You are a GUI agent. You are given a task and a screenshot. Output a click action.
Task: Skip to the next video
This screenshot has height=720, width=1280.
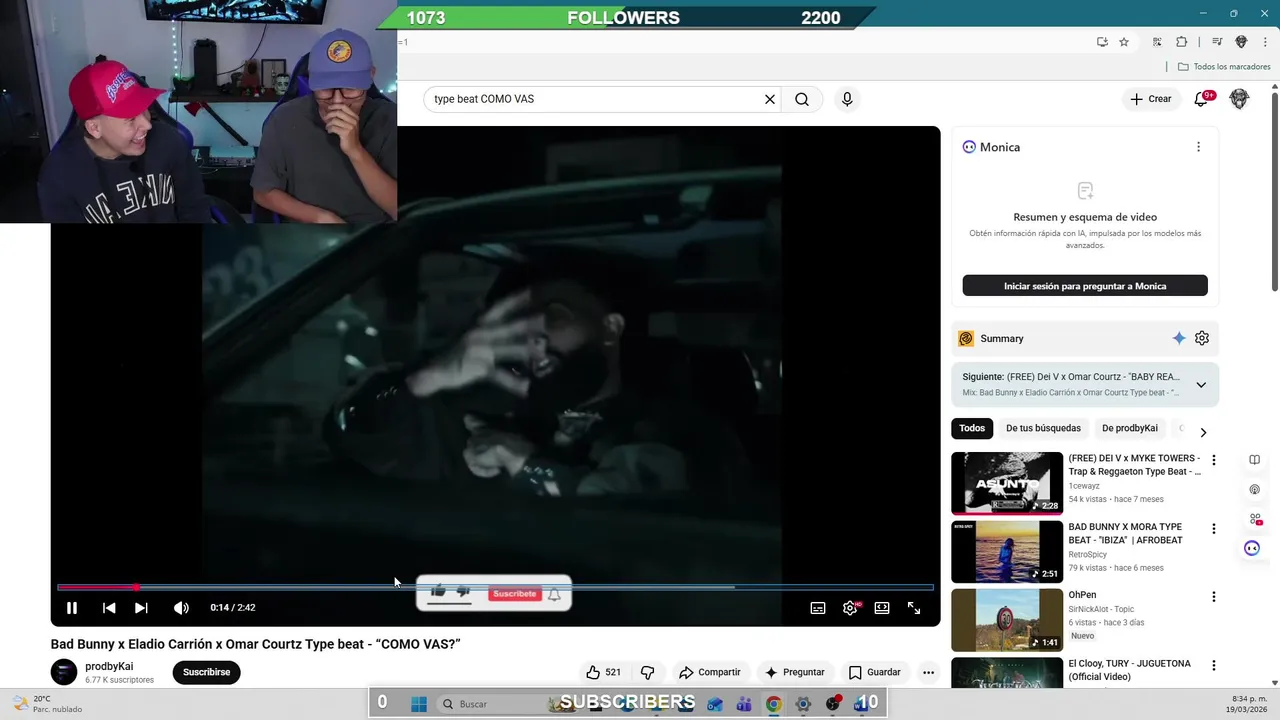[x=141, y=608]
